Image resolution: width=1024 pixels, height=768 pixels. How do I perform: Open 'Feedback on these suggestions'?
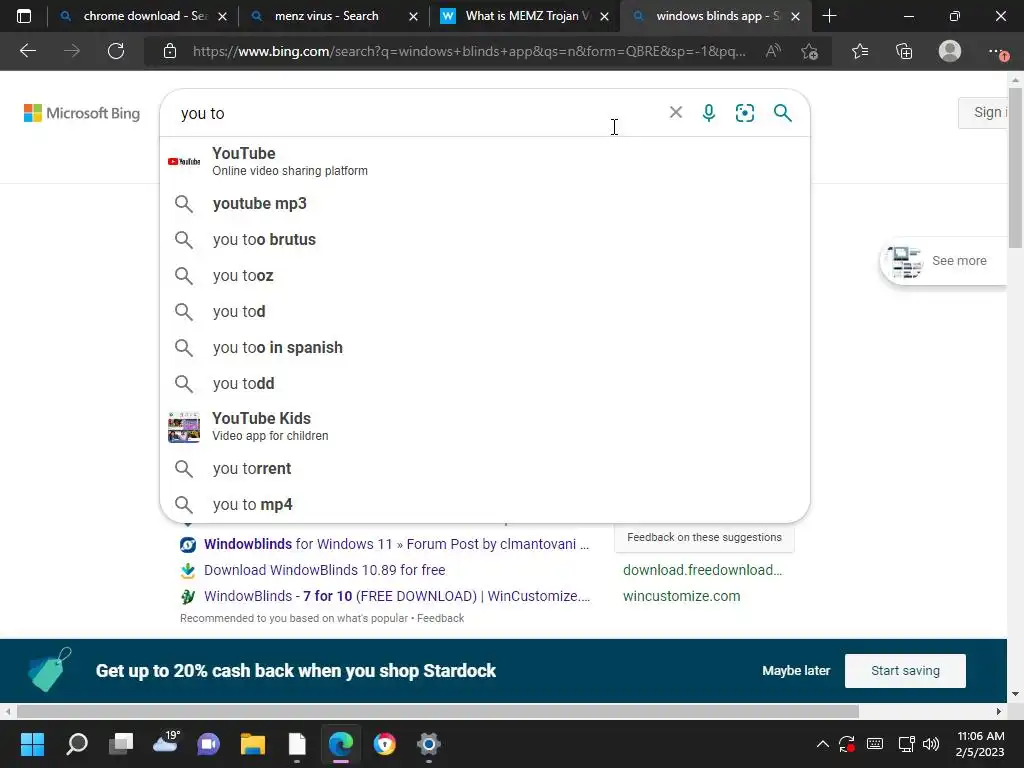pyautogui.click(x=704, y=537)
